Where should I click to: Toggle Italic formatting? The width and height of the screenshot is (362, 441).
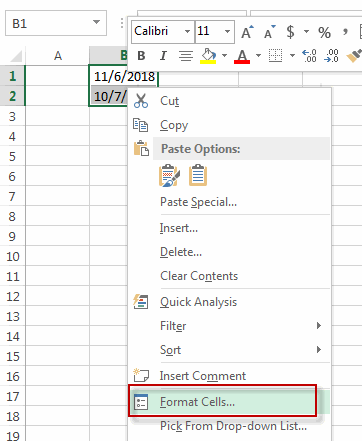coord(163,56)
